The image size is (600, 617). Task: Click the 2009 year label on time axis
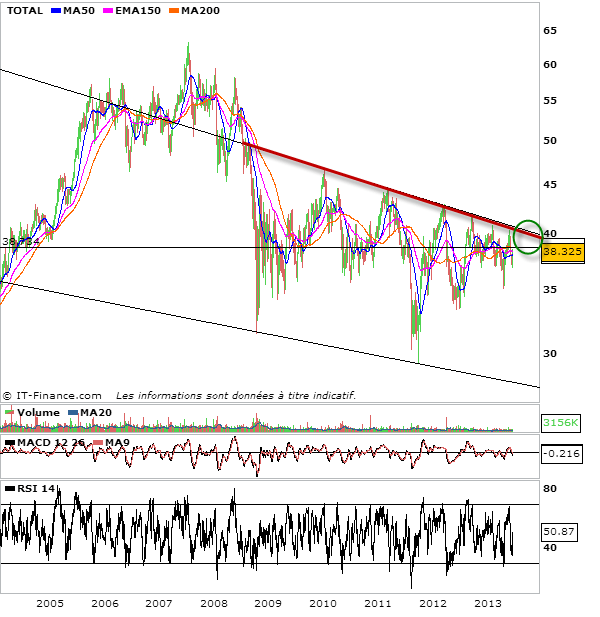coord(267,604)
